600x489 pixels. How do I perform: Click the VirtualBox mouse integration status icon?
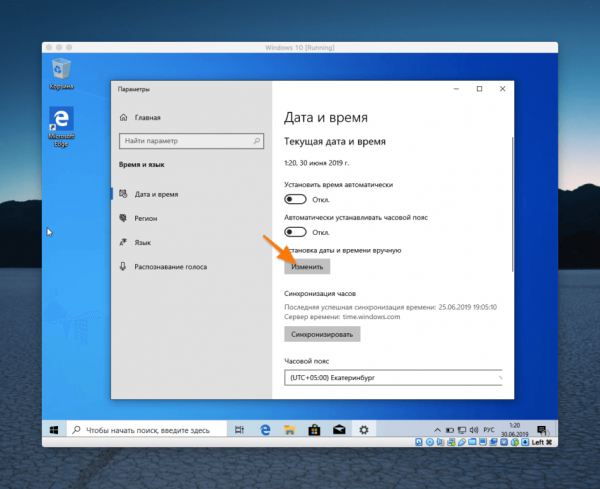click(515, 442)
